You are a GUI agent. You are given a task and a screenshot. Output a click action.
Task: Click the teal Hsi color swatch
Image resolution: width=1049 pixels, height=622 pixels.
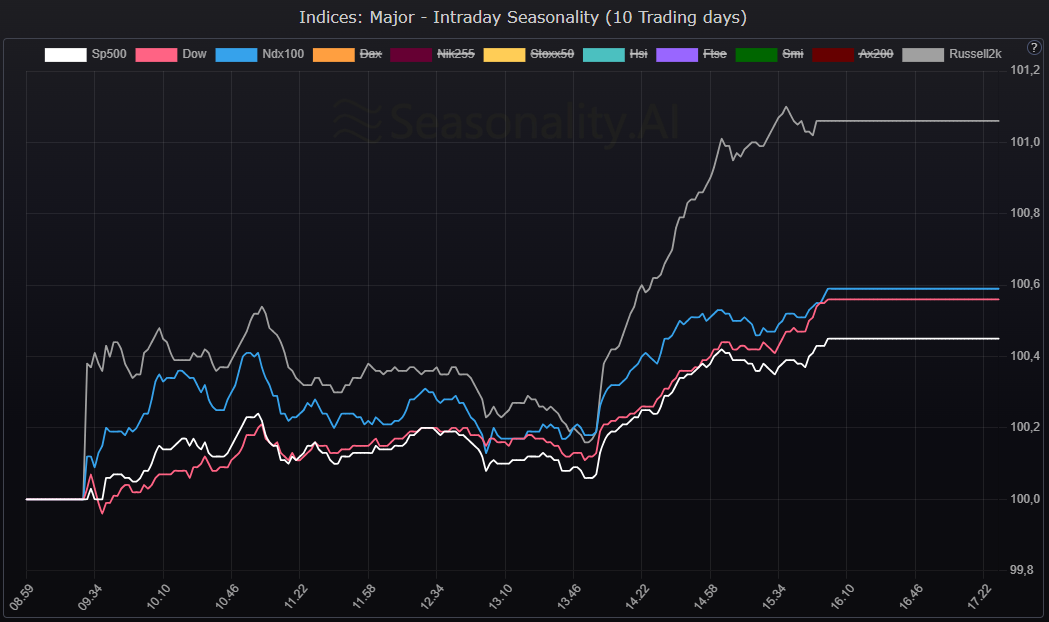coord(603,55)
